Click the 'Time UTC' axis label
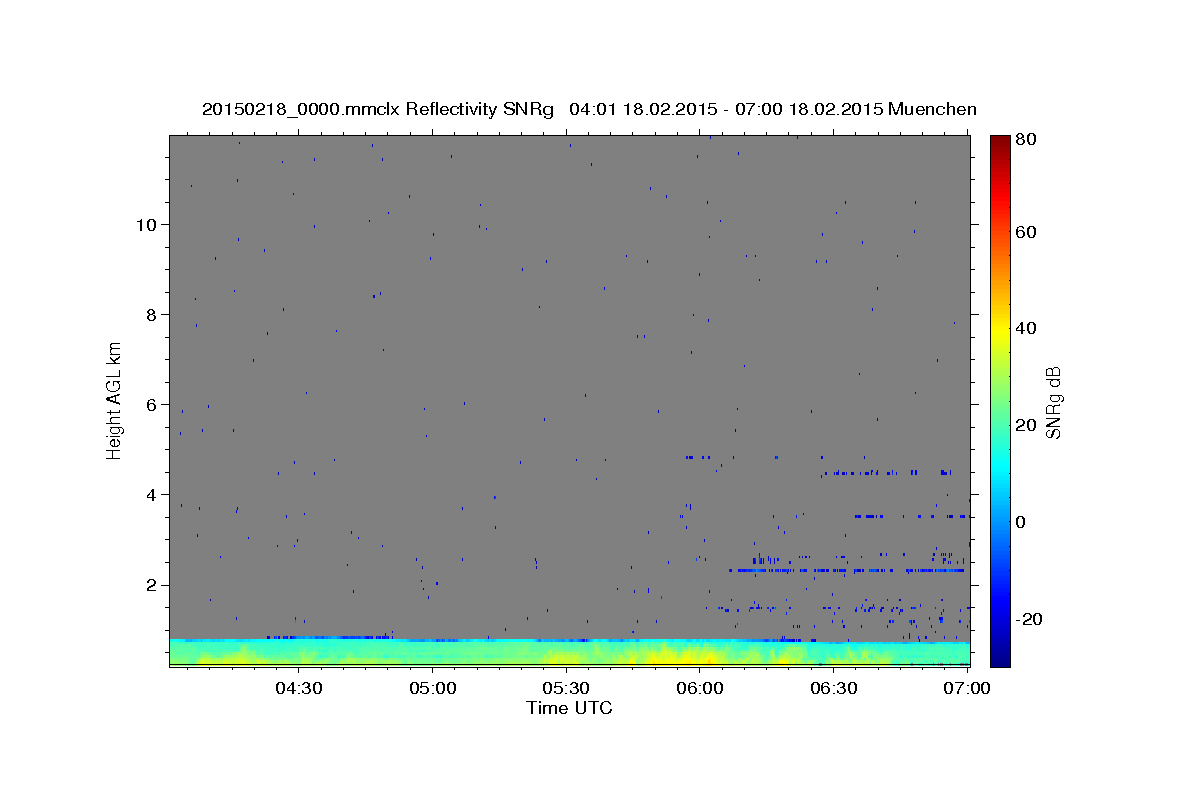The height and width of the screenshot is (800, 1200). pyautogui.click(x=569, y=708)
